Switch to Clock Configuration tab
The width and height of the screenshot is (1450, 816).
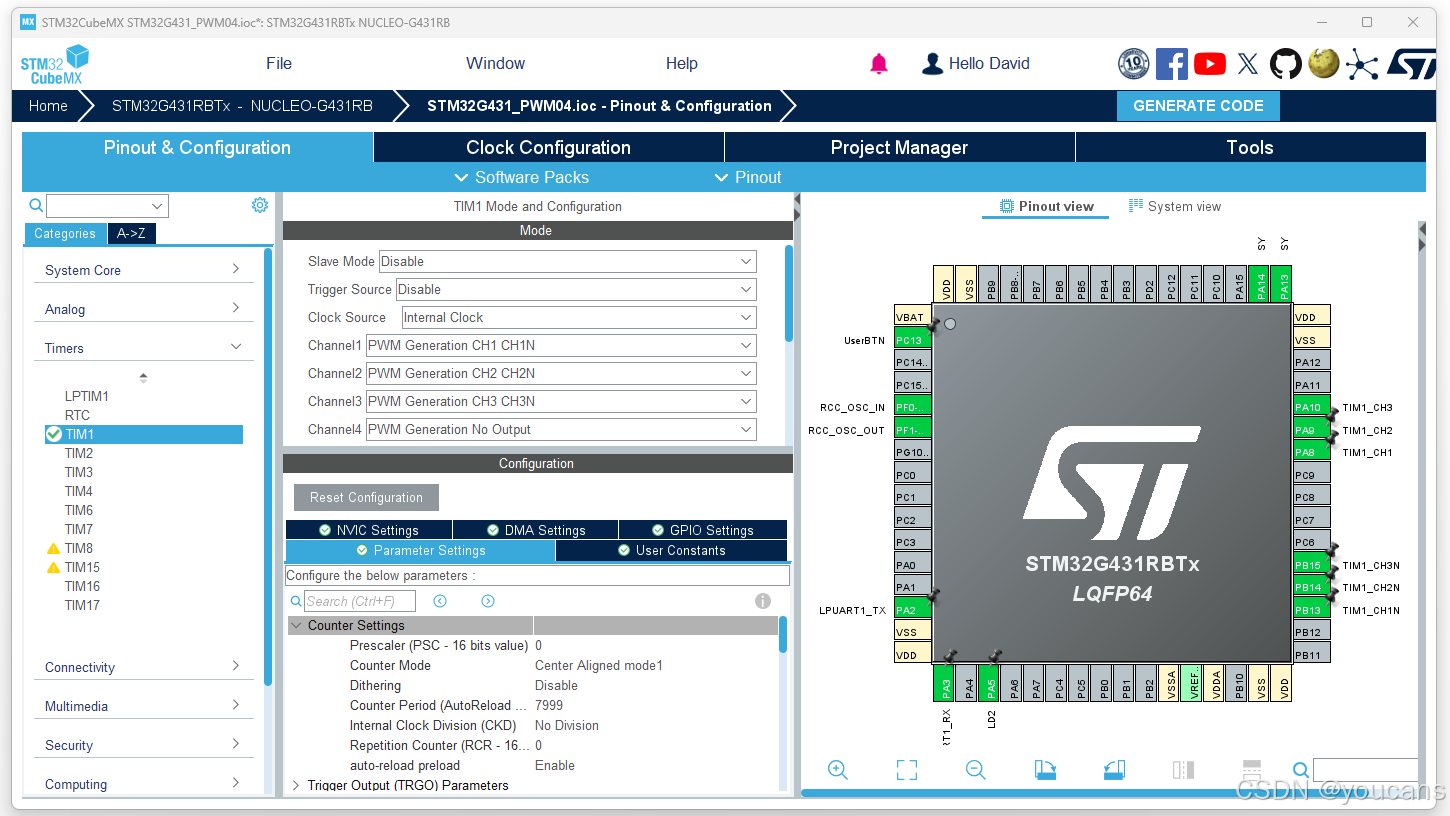(x=548, y=147)
